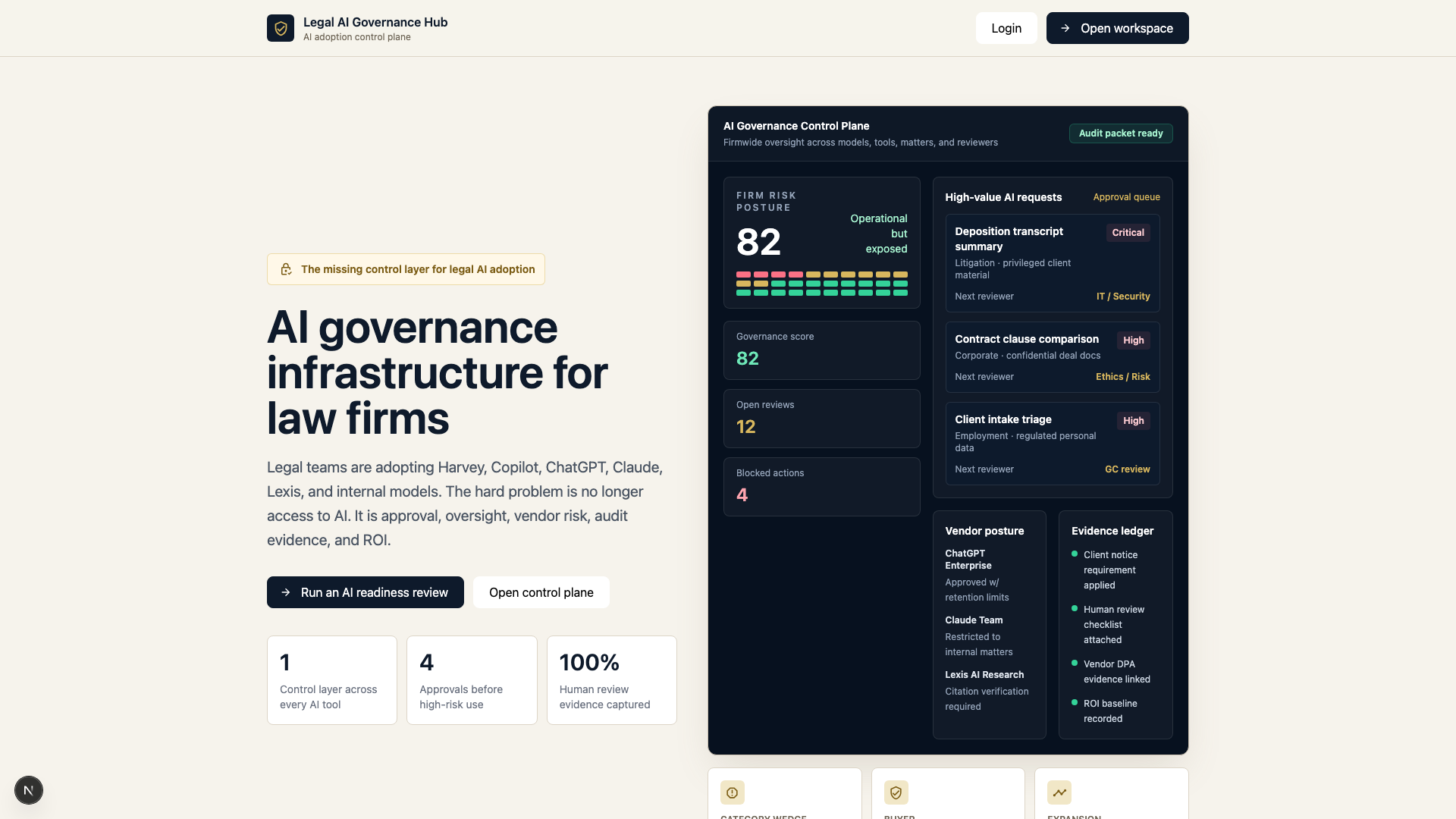Screen dimensions: 1456x819
Task: Click the IT / Security reviewer label
Action: [x=1123, y=297]
